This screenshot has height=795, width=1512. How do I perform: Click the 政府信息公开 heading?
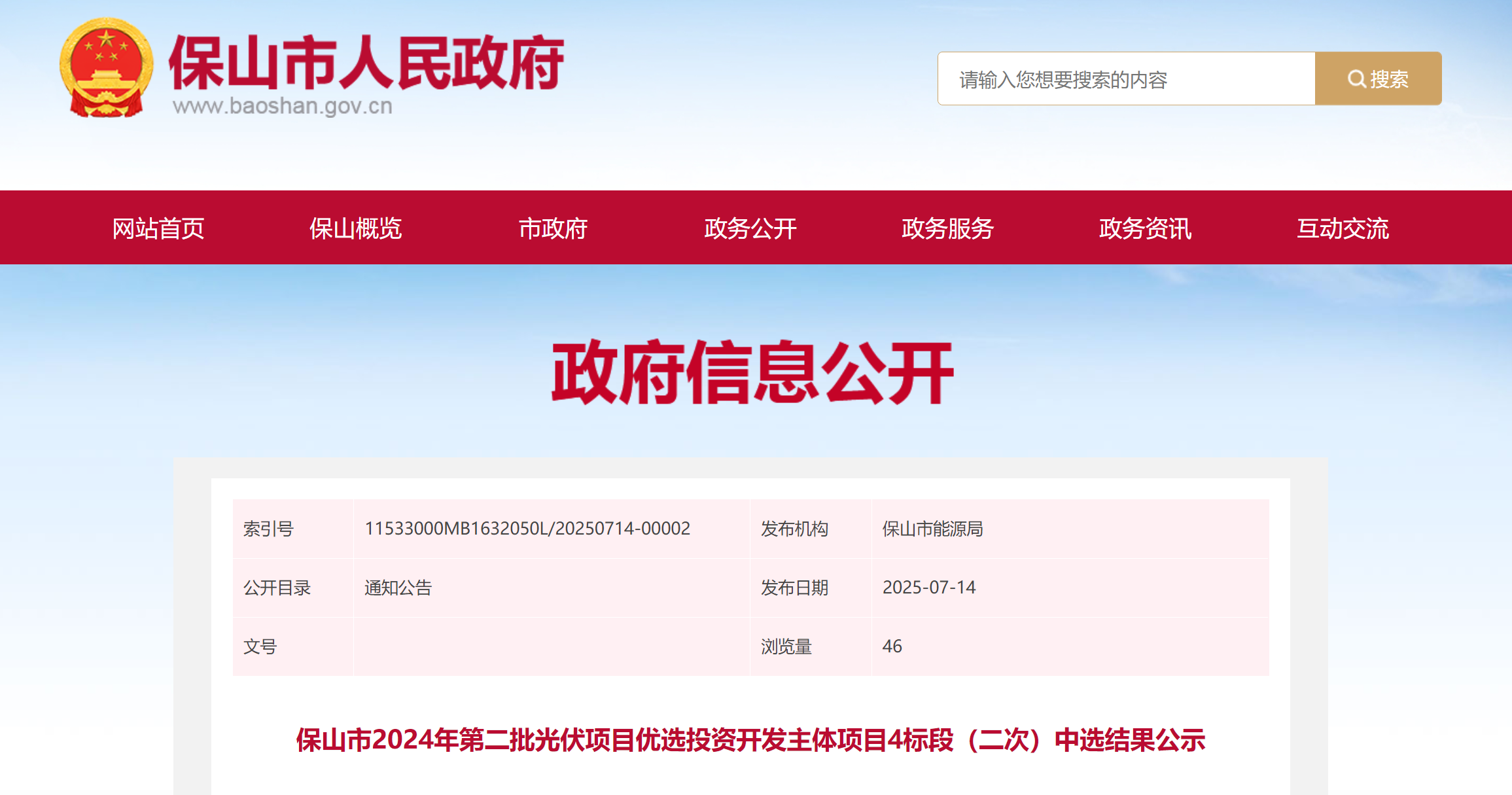click(x=752, y=372)
